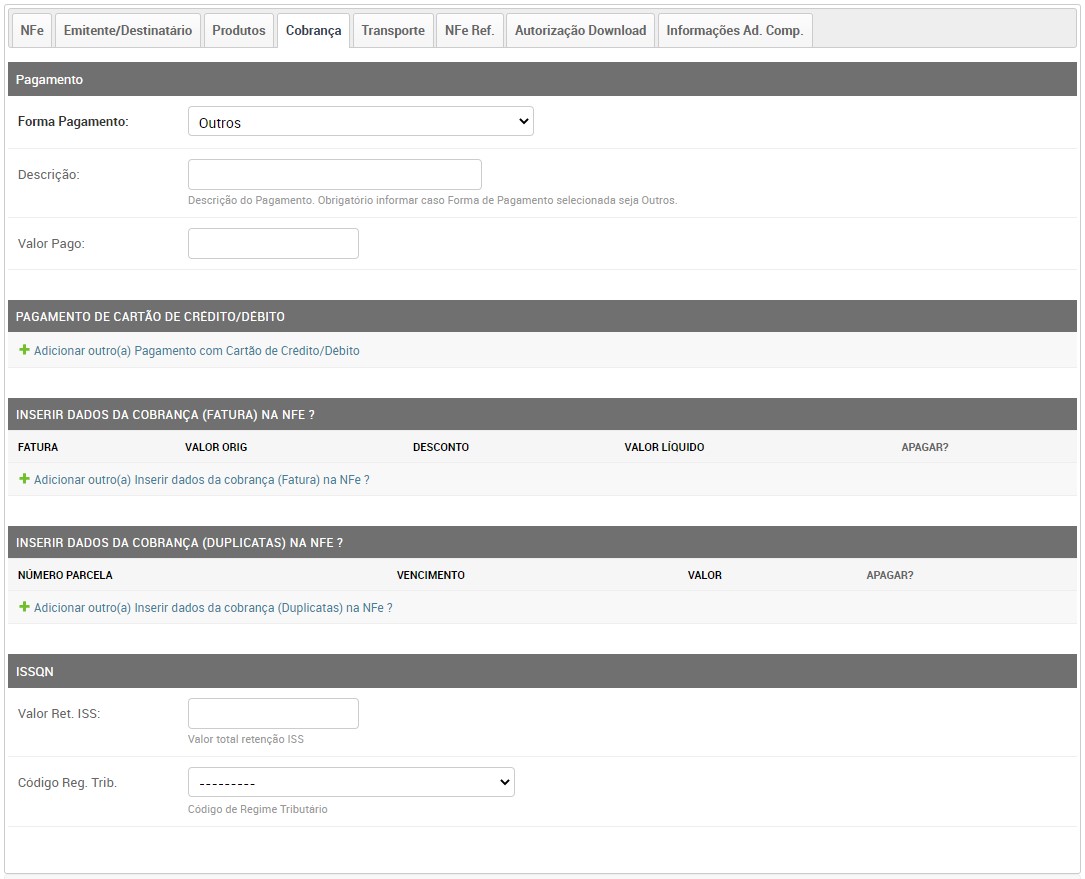This screenshot has width=1085, height=879.
Task: Open the Emitente/Destinatário tab
Action: pos(127,31)
